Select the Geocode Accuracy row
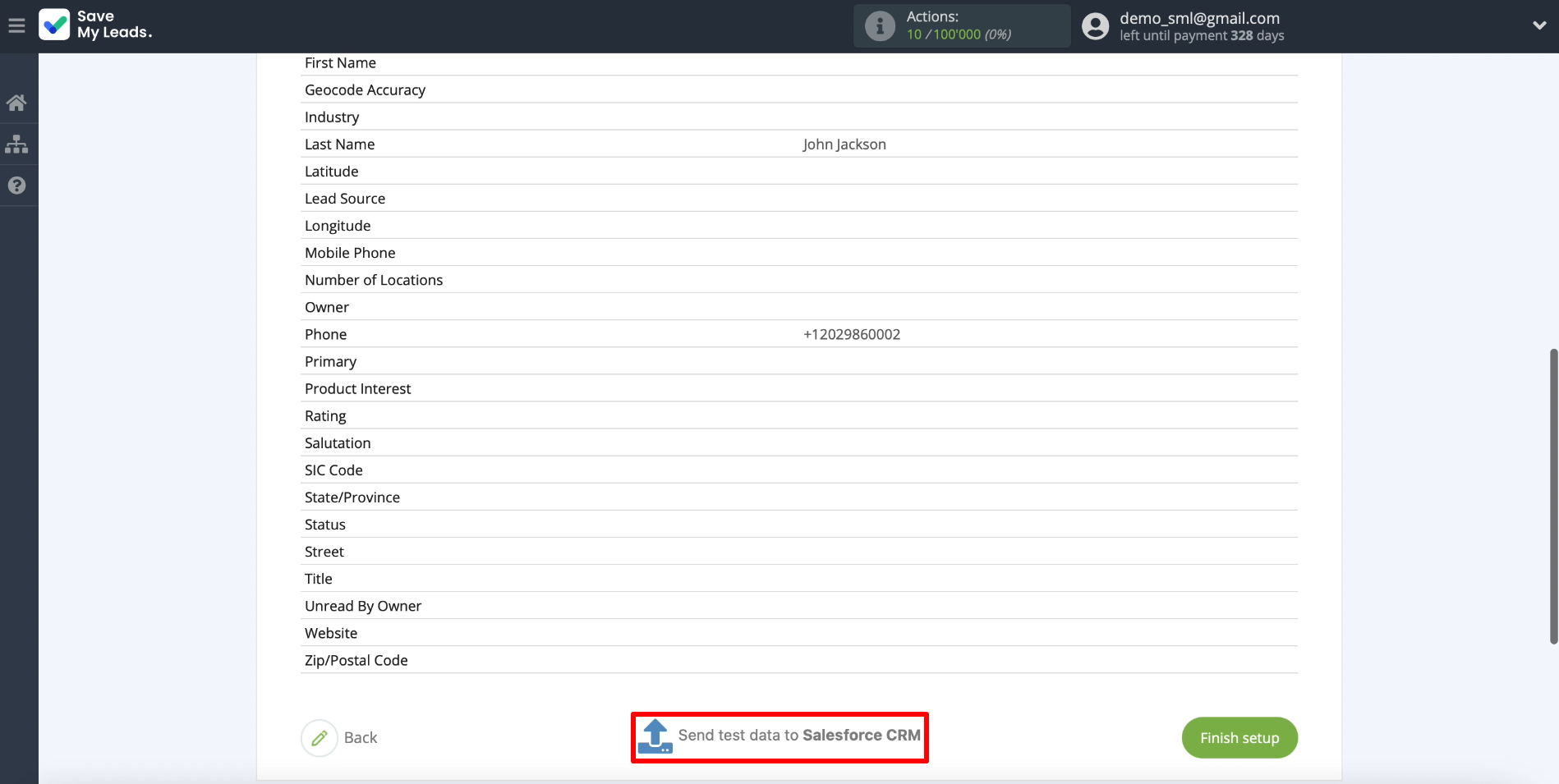The image size is (1559, 784). (799, 90)
